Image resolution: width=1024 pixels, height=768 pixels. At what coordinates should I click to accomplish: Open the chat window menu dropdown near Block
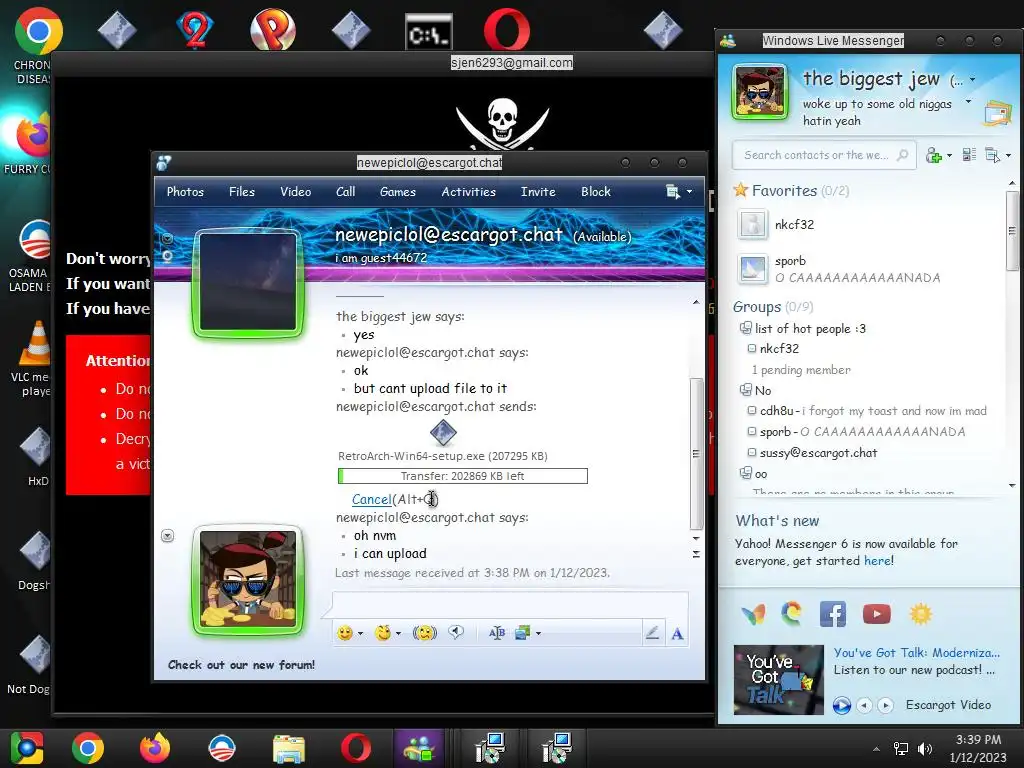point(689,192)
